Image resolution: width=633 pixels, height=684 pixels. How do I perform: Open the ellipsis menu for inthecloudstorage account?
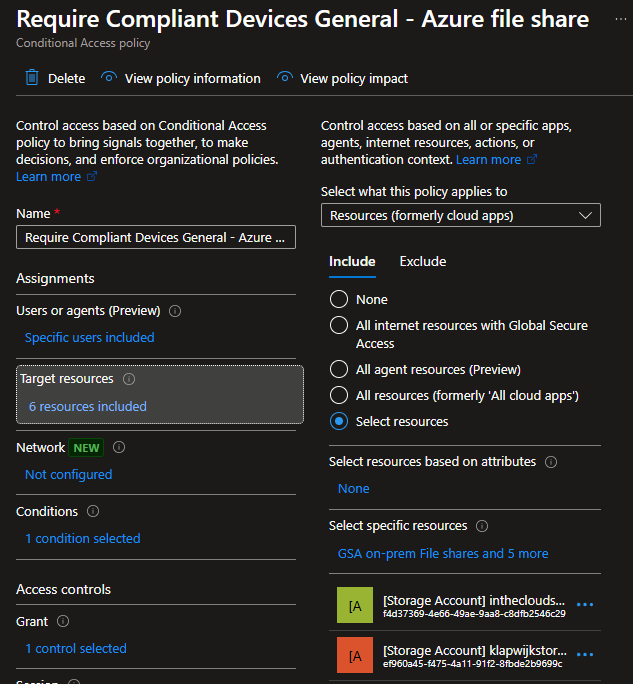coord(585,605)
